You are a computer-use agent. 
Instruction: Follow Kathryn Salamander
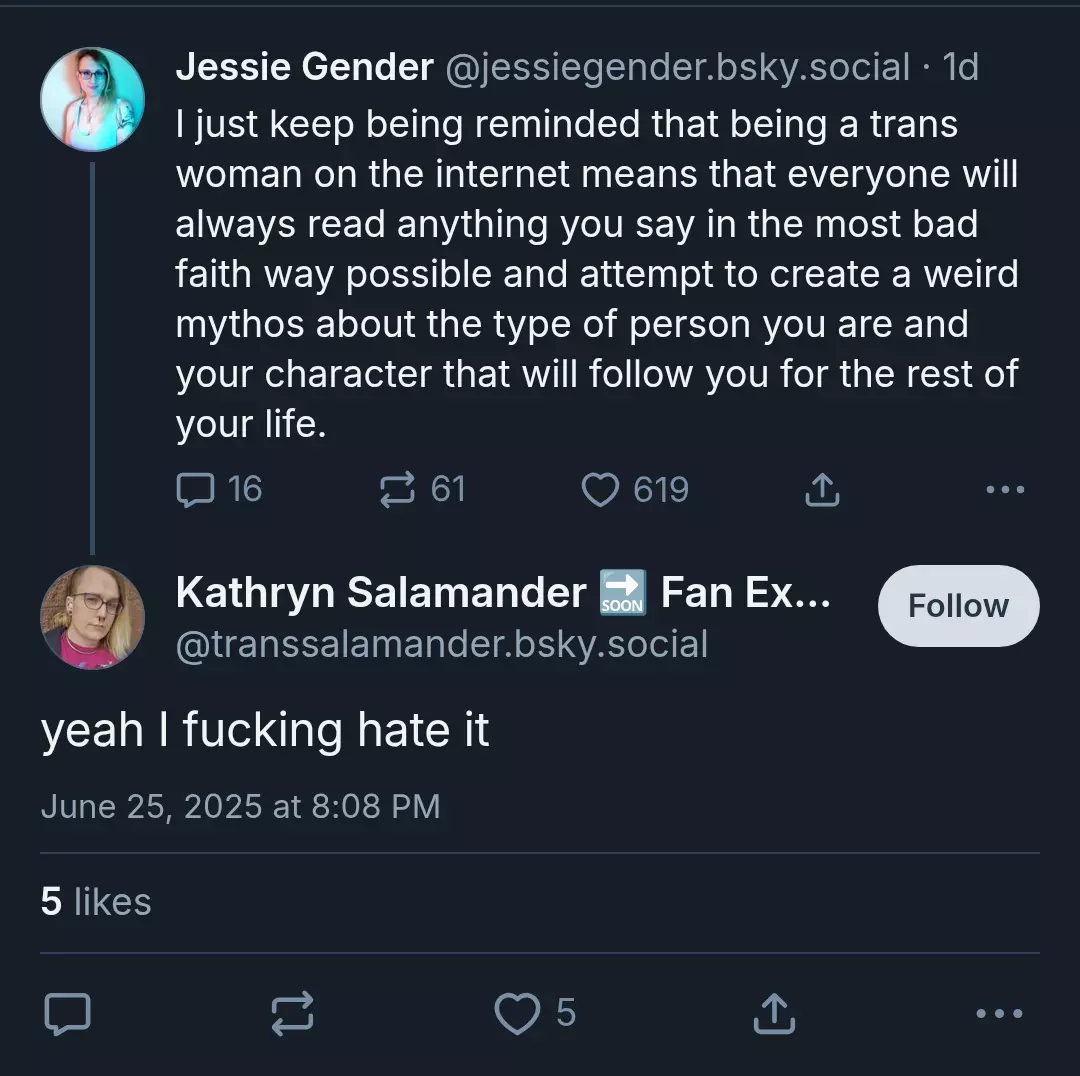click(958, 606)
